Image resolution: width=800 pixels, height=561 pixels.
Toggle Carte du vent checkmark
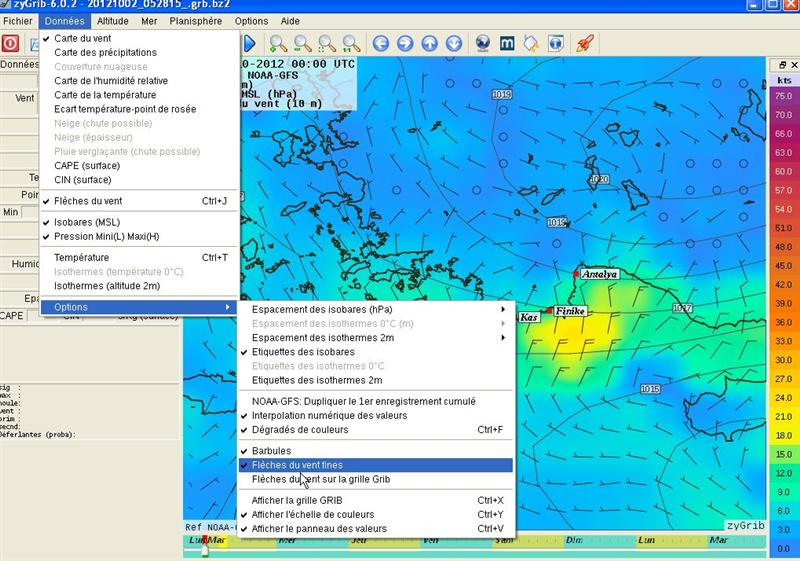[x=139, y=38]
